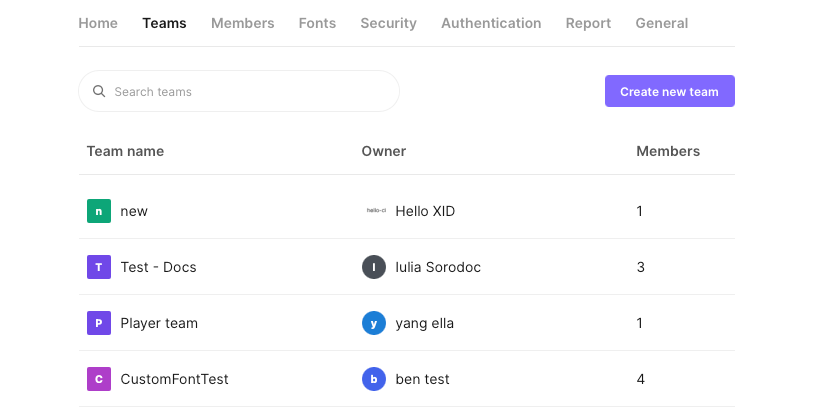Open the Security tab

tap(388, 23)
